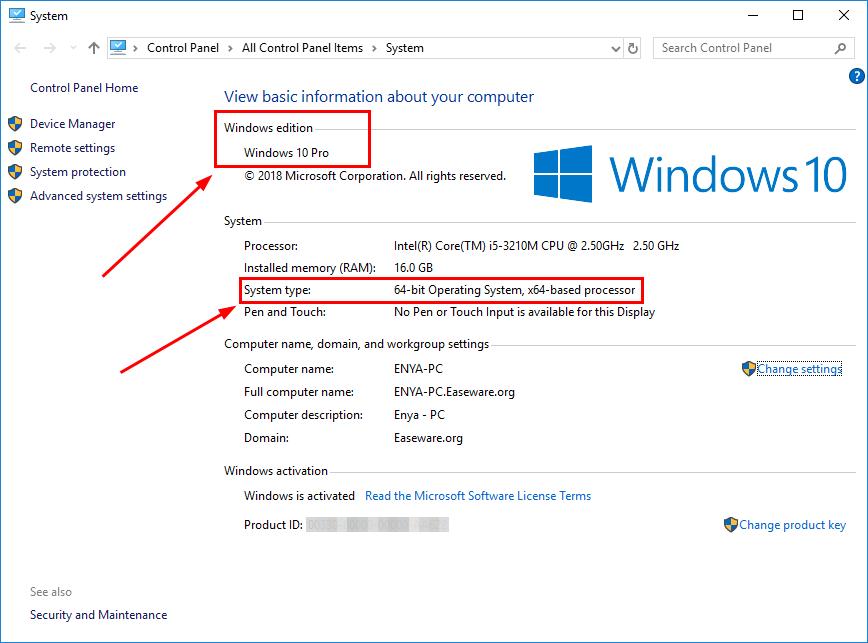This screenshot has width=868, height=643.
Task: Click the magnifier icon in search box
Action: click(841, 48)
